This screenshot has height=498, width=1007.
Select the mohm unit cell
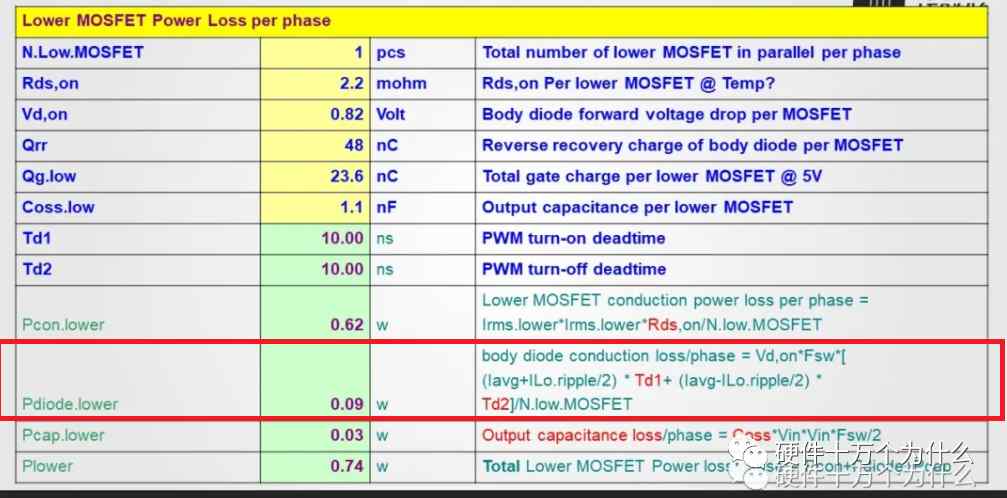pyautogui.click(x=423, y=84)
